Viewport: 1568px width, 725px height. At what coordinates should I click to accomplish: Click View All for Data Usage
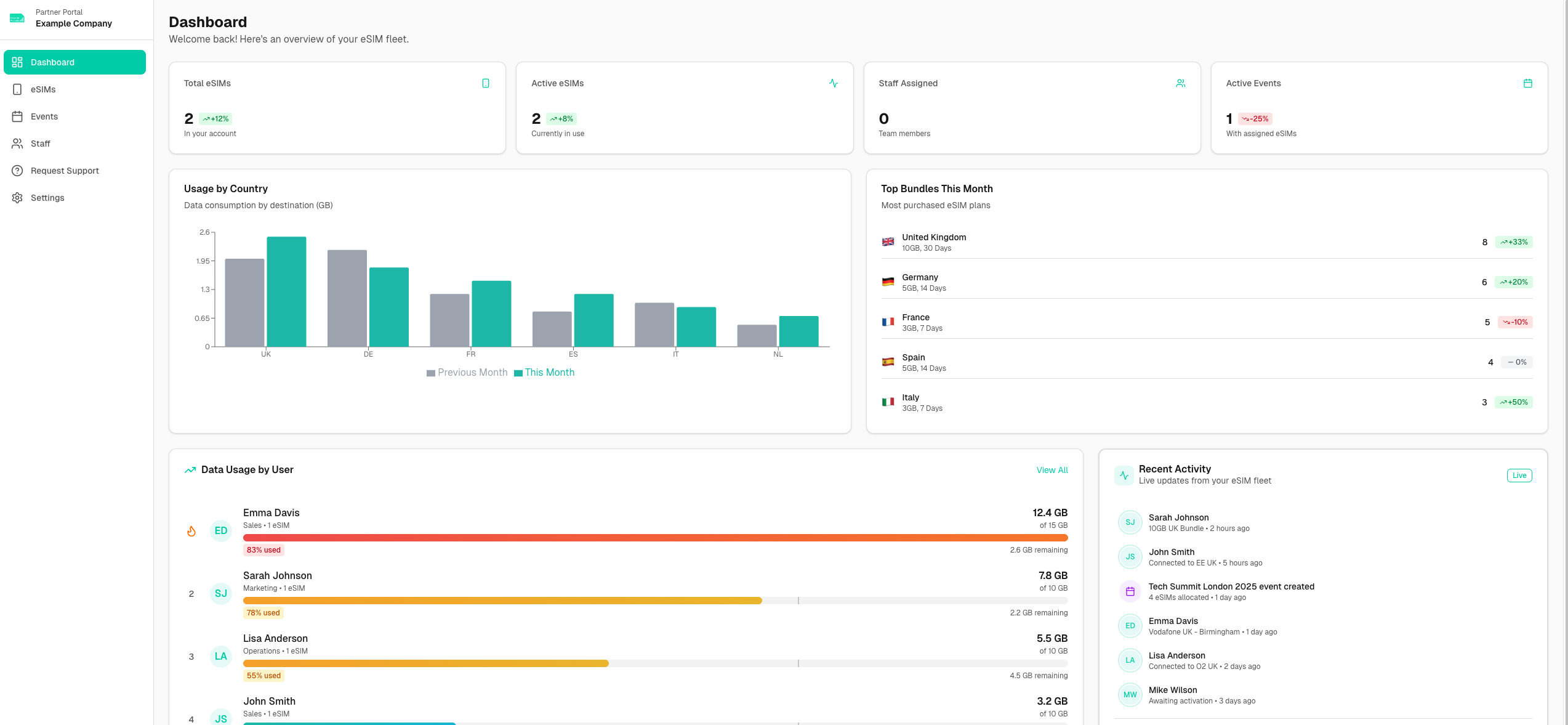1052,470
